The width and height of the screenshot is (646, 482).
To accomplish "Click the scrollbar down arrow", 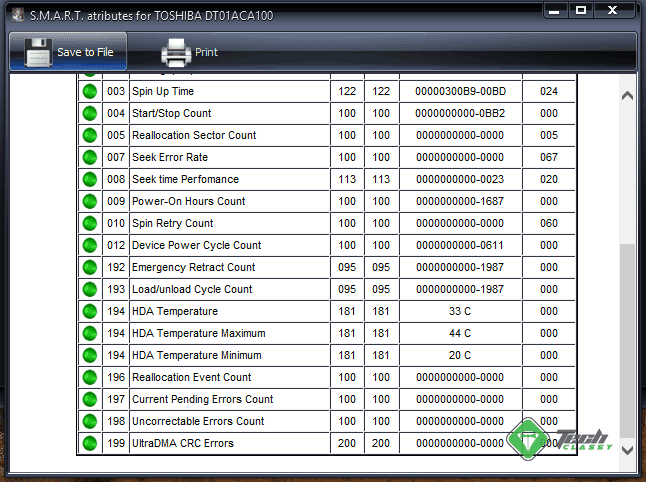I will (x=627, y=450).
